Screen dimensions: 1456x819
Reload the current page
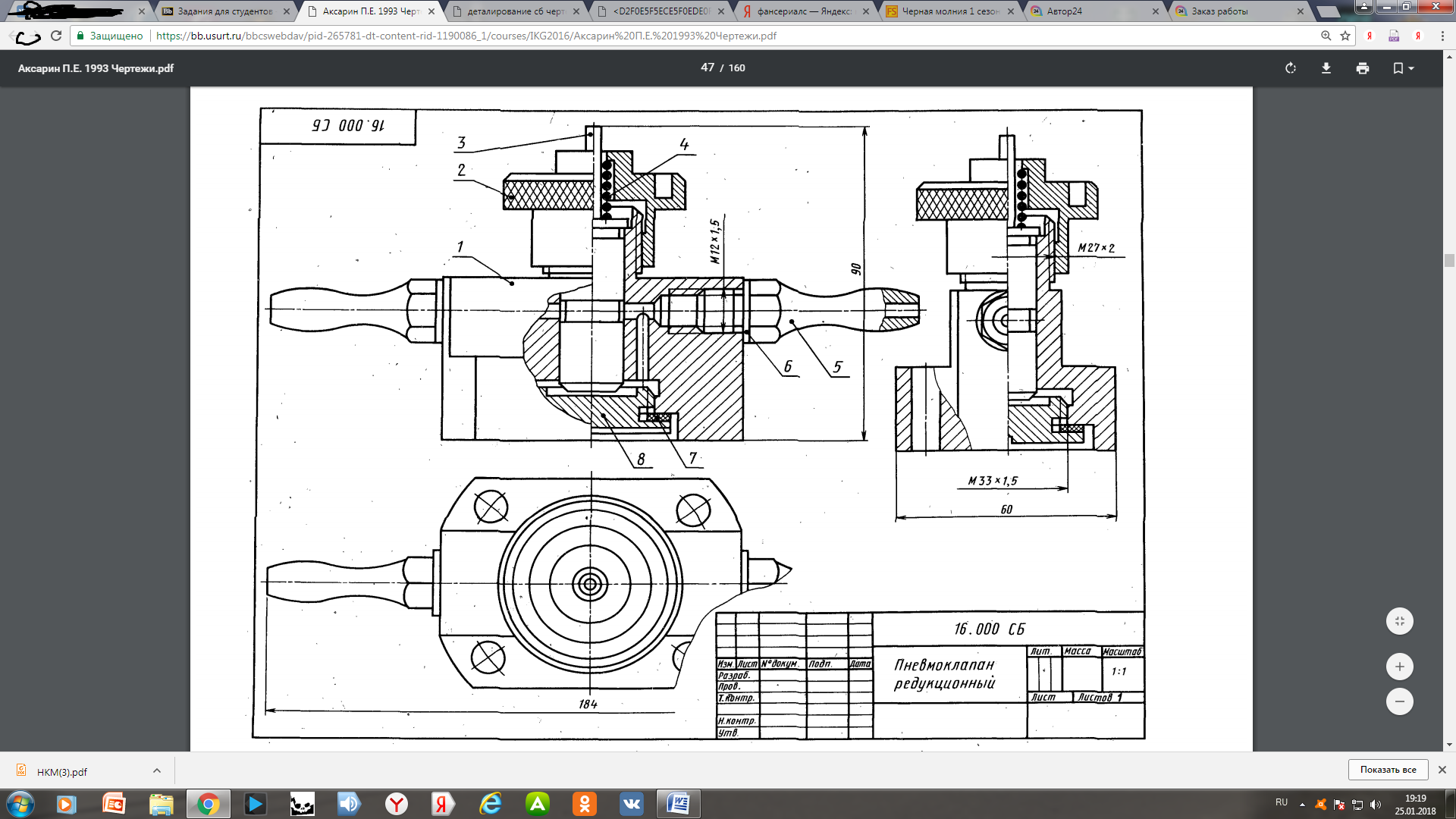coord(56,36)
